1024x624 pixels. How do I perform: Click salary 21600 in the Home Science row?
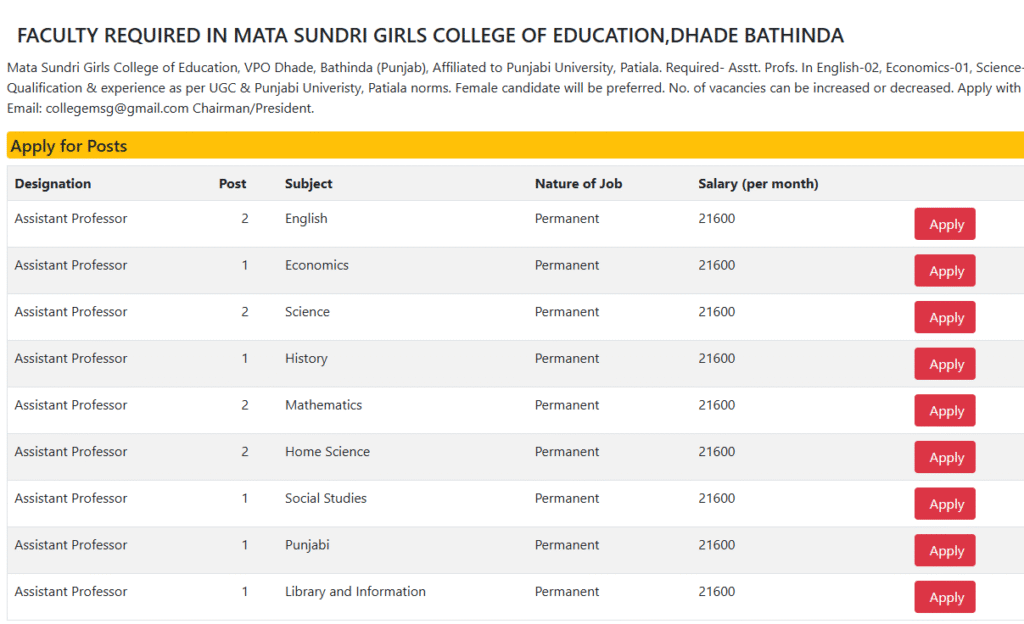[x=716, y=452]
